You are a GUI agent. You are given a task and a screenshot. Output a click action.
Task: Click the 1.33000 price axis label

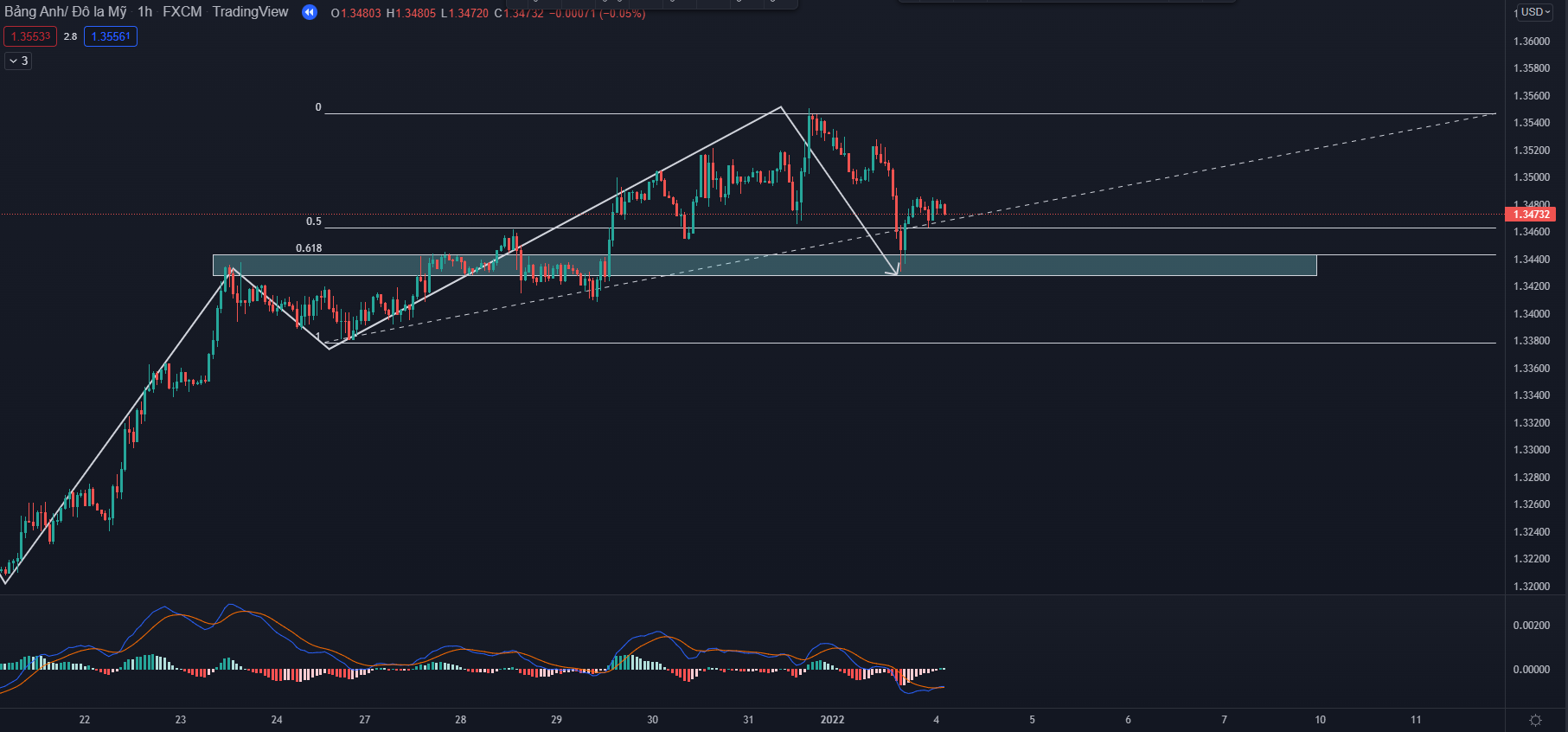pos(1532,450)
